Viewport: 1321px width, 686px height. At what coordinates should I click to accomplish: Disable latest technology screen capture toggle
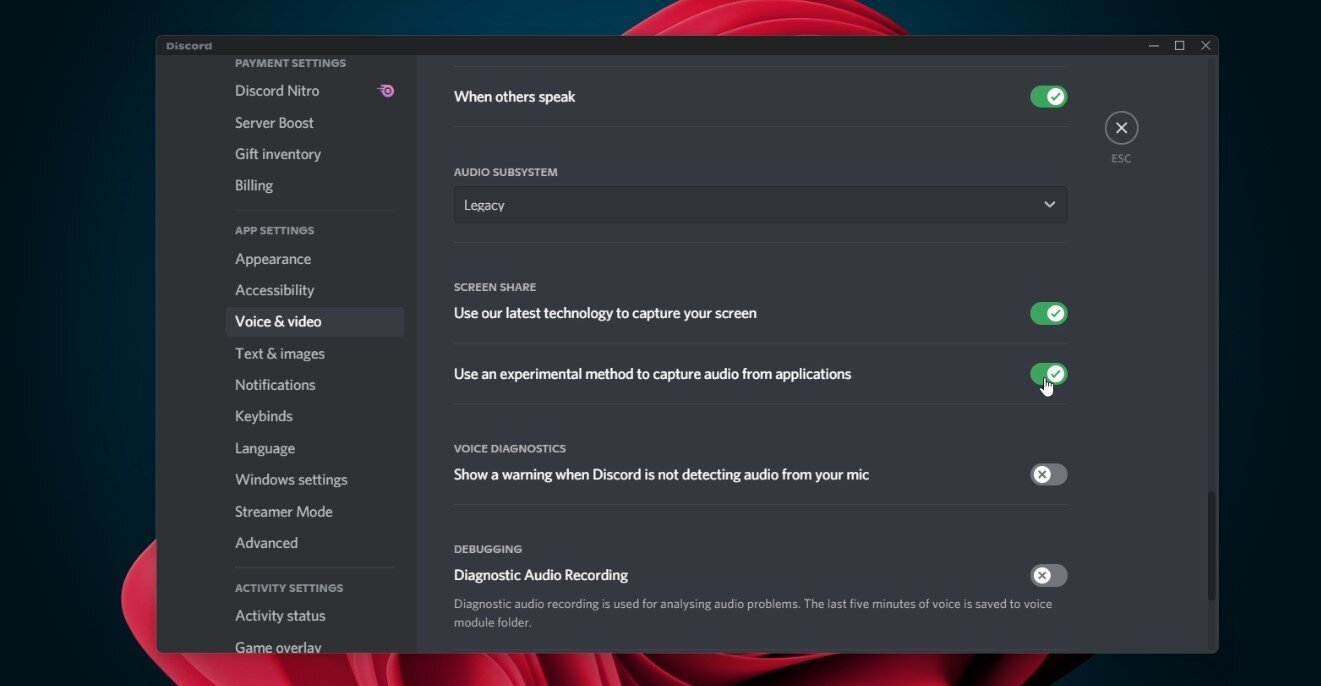click(x=1048, y=314)
